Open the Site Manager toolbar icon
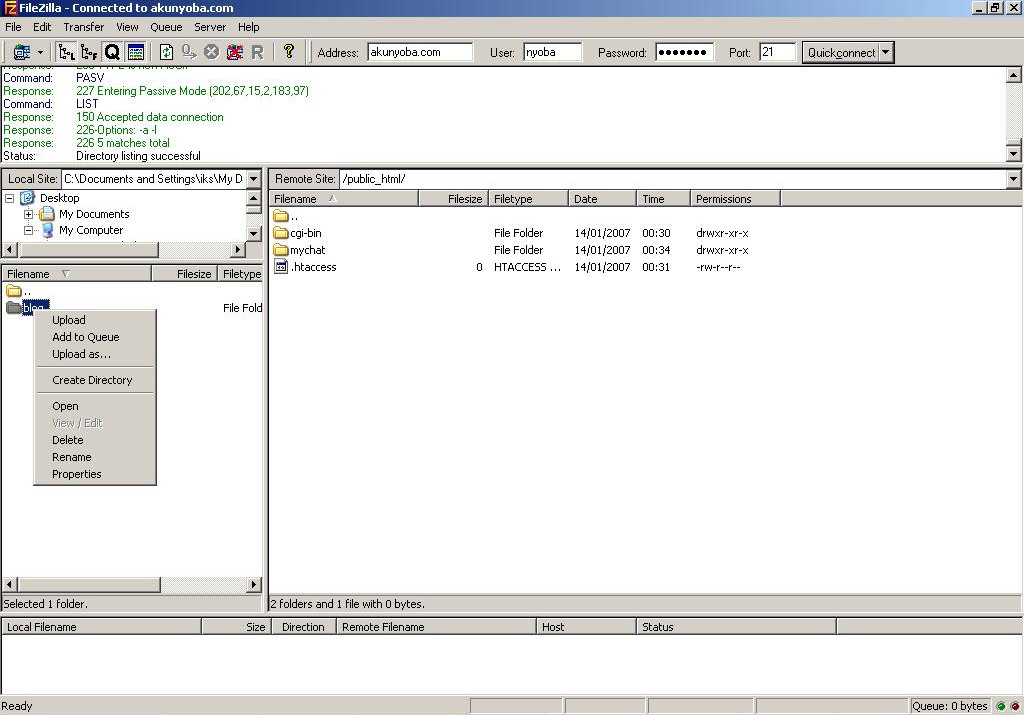The height and width of the screenshot is (715, 1024). [x=22, y=52]
